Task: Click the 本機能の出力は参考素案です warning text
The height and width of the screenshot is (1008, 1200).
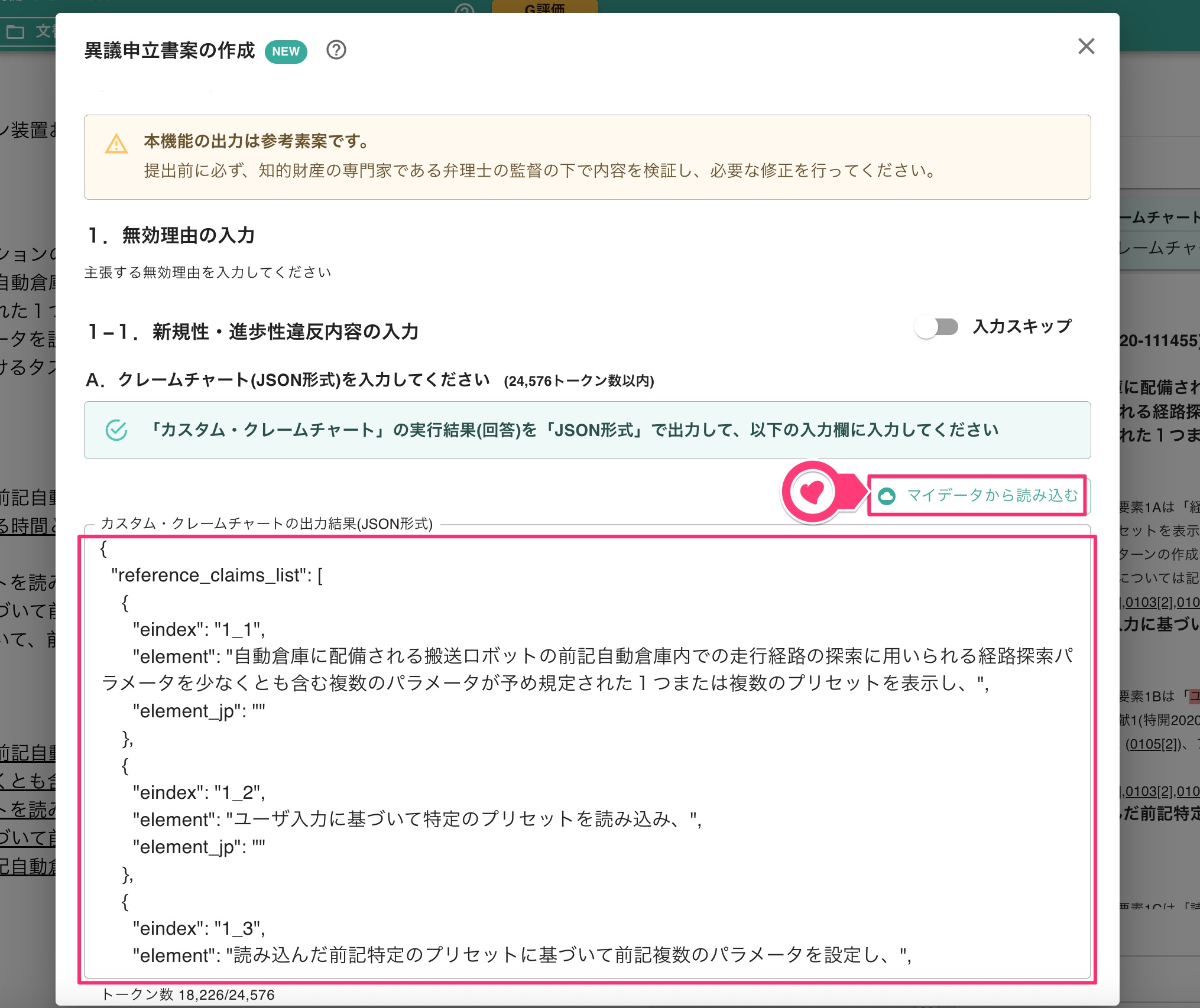Action: coord(257,141)
